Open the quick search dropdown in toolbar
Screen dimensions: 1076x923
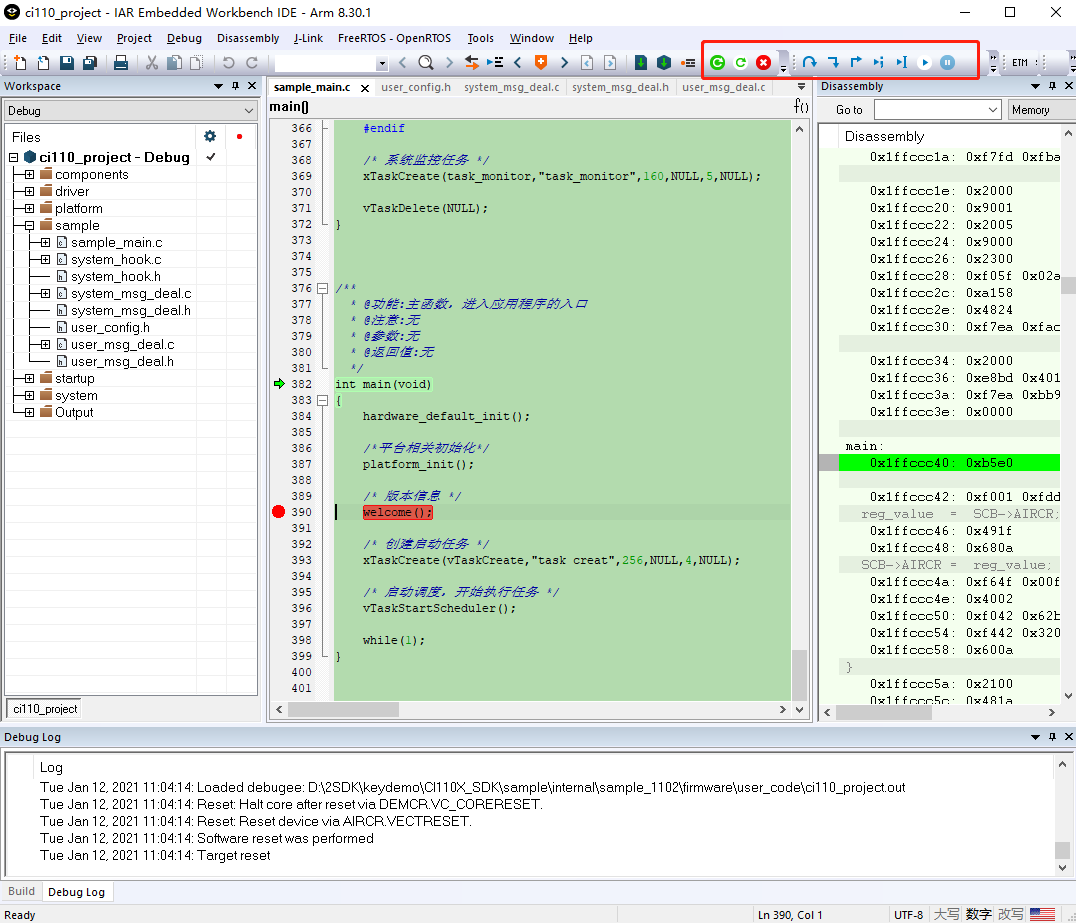point(382,63)
